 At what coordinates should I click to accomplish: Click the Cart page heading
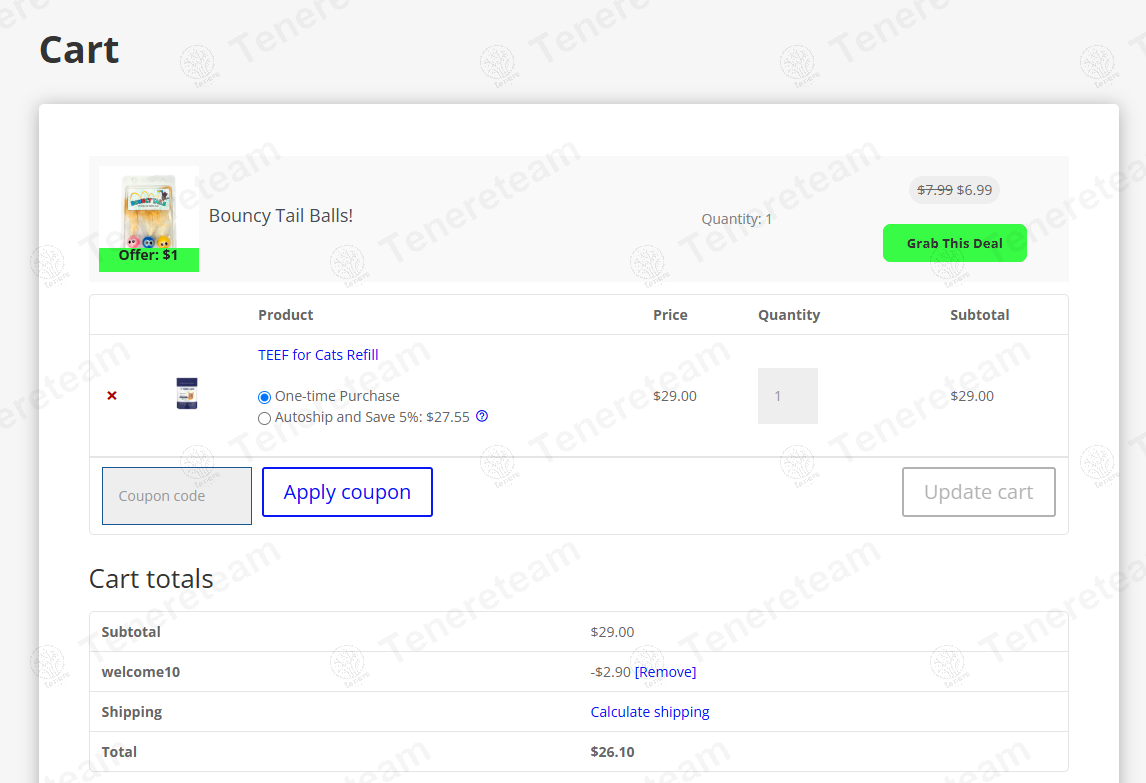tap(79, 50)
